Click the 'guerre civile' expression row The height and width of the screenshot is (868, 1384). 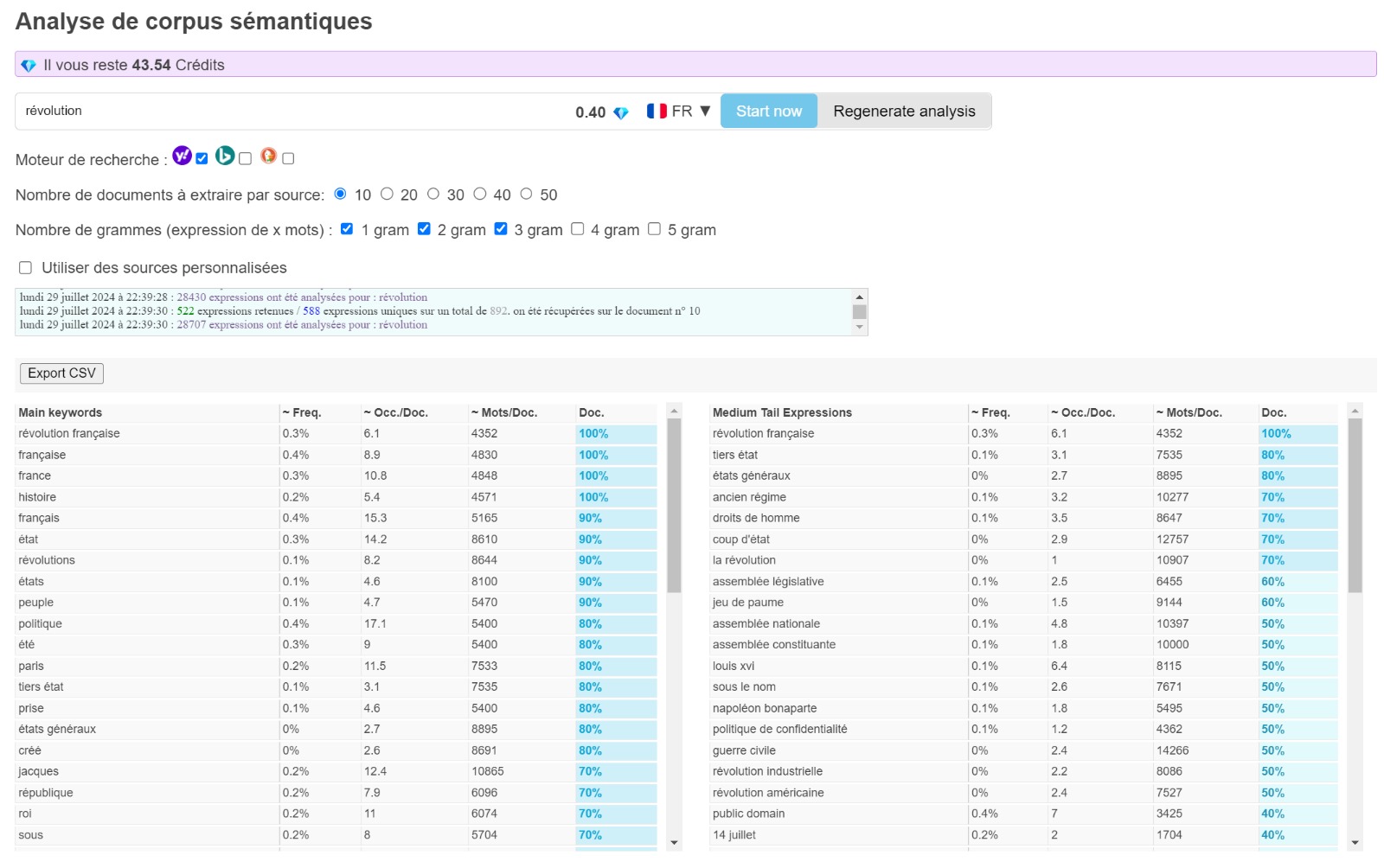tap(1024, 750)
